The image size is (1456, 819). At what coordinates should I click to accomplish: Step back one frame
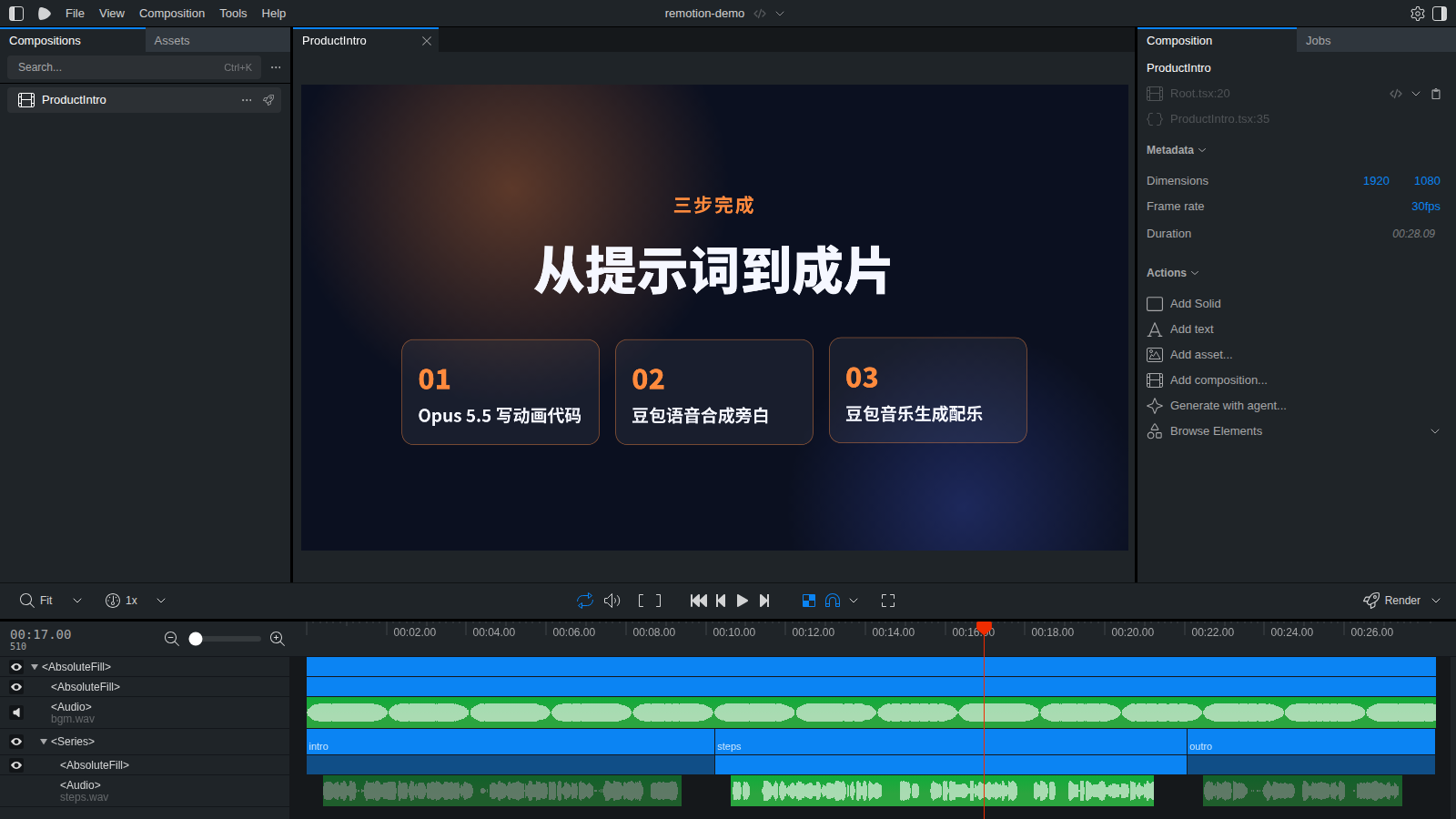click(721, 601)
